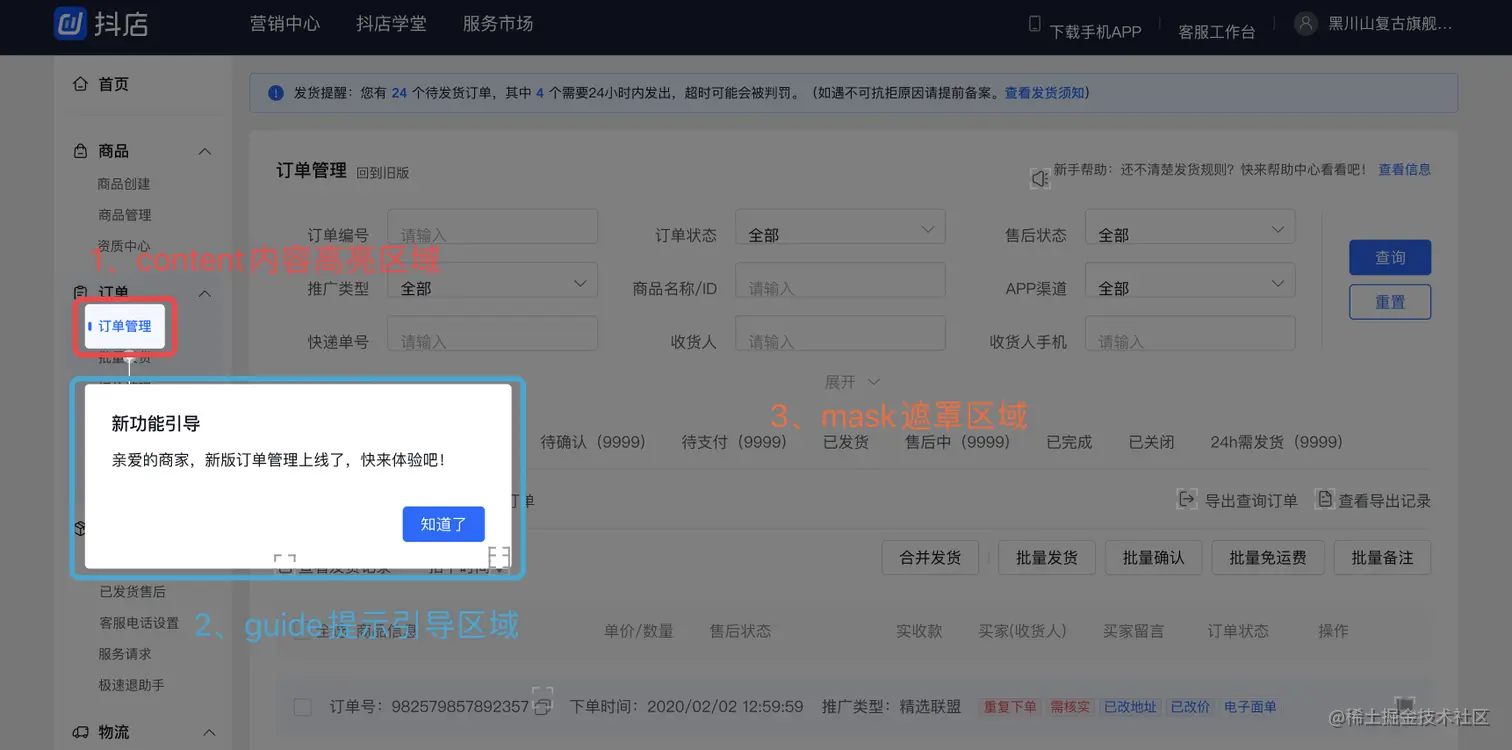Collapse the 订单 sidebar section
Viewport: 1512px width, 750px height.
(x=205, y=293)
